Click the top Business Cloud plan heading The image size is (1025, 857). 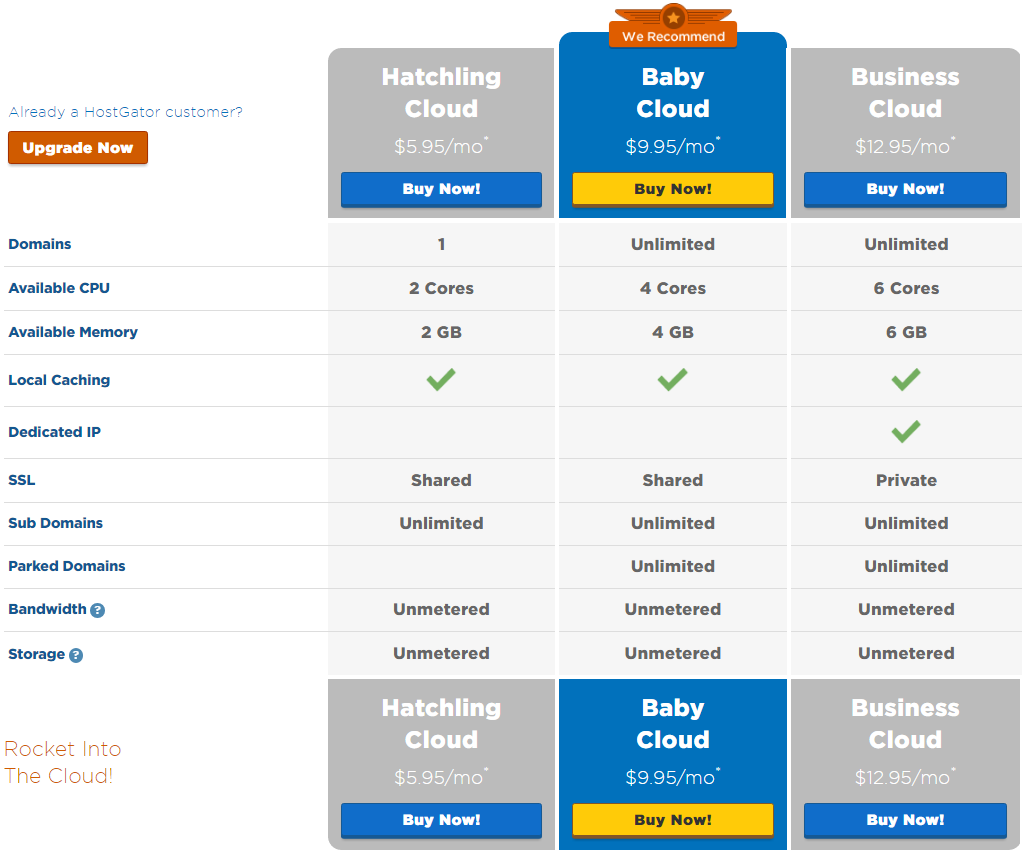click(x=905, y=93)
